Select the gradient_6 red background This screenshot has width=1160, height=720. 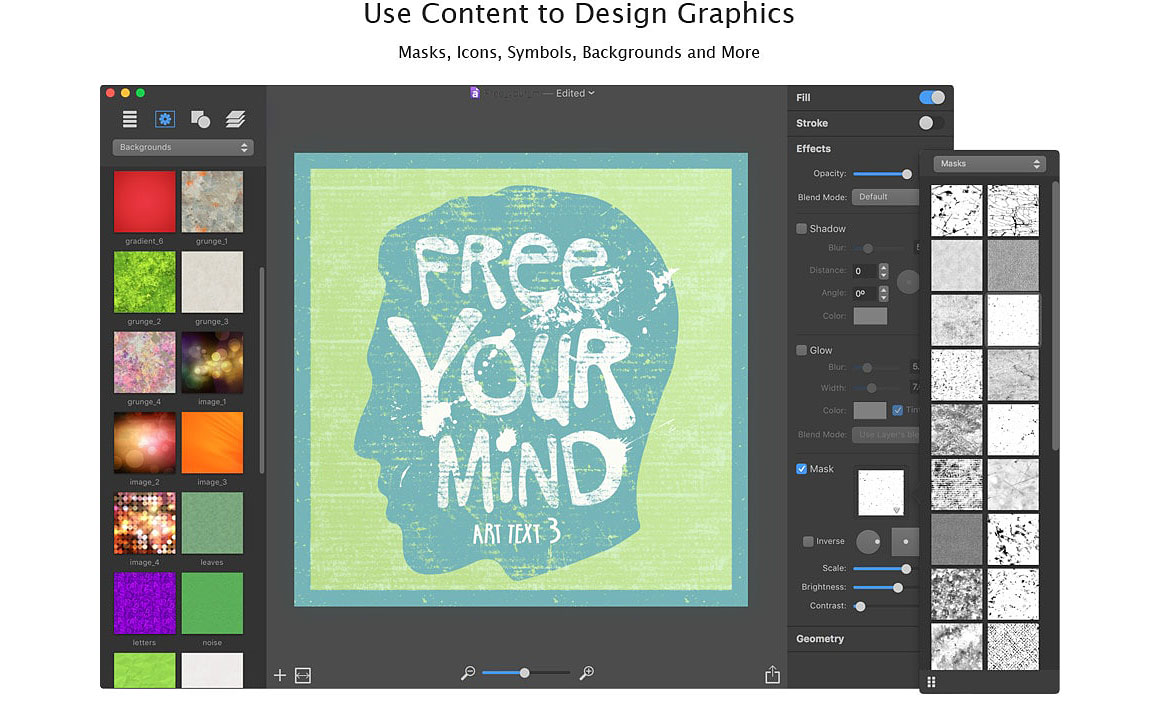click(x=144, y=201)
